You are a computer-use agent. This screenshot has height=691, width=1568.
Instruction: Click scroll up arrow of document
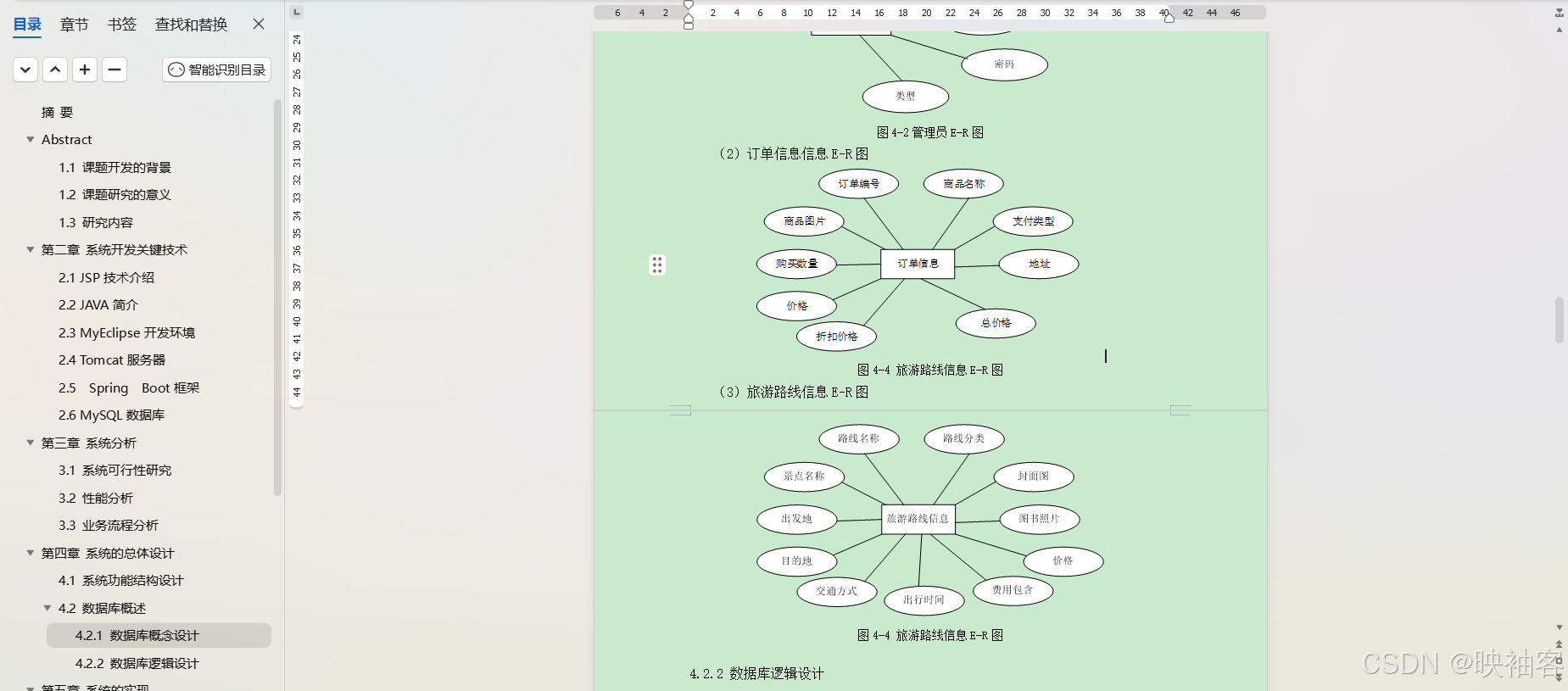point(1559,30)
